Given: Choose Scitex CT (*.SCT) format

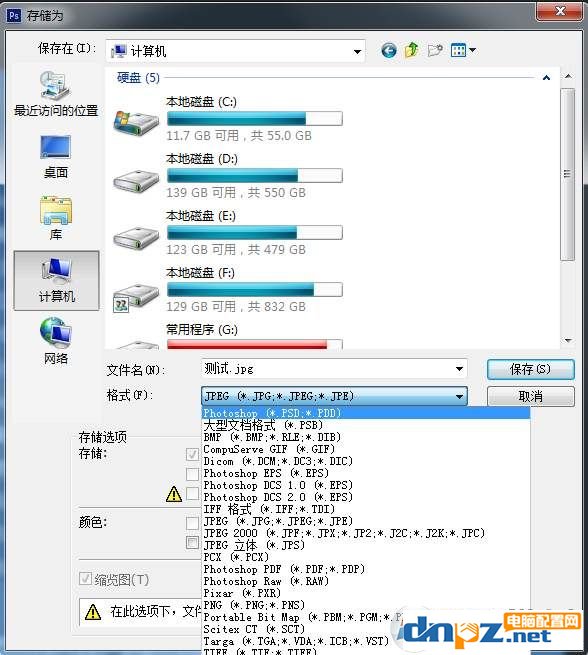Looking at the screenshot, I should 366,630.
